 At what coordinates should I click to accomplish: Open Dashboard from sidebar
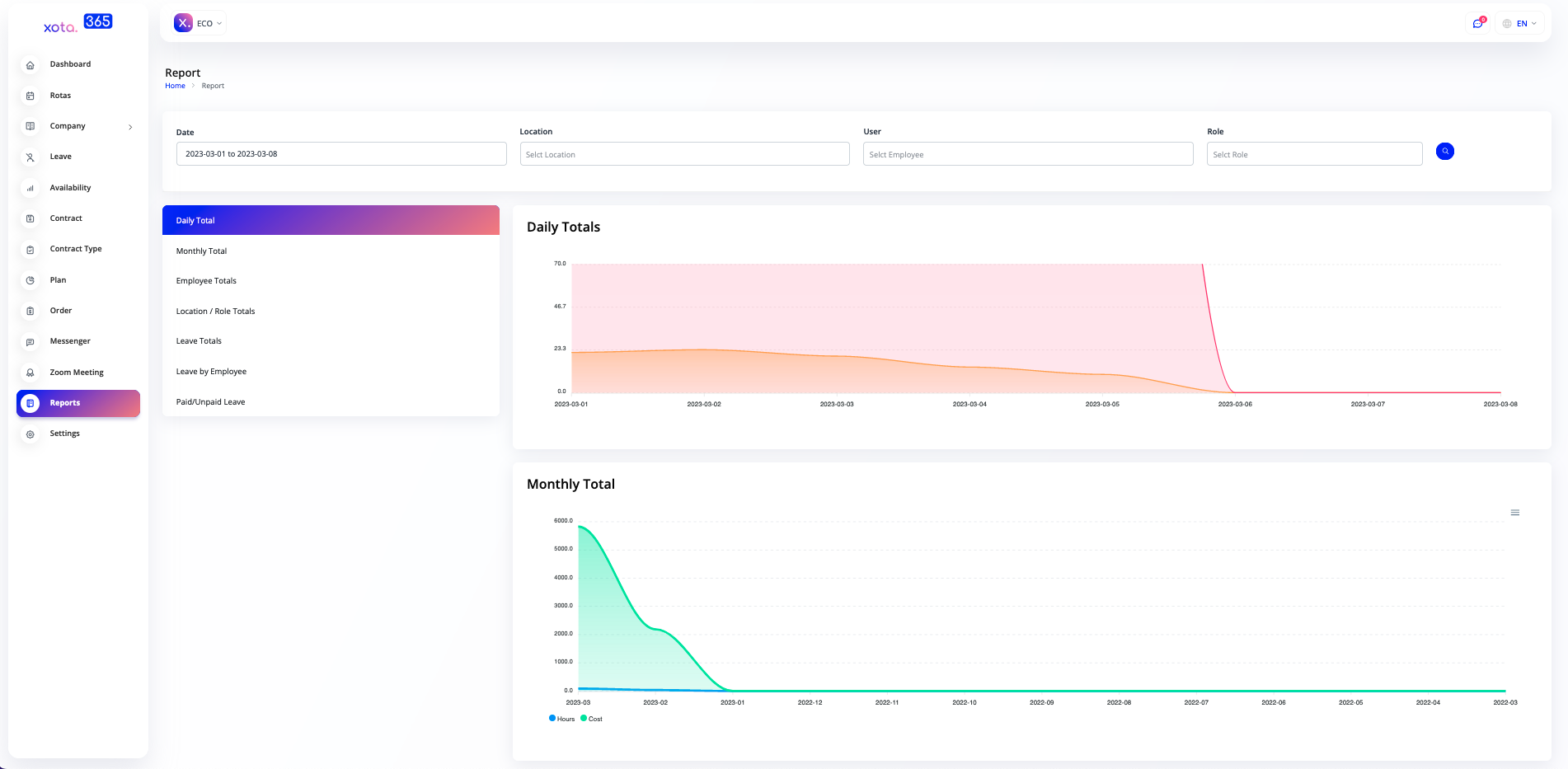coord(70,64)
